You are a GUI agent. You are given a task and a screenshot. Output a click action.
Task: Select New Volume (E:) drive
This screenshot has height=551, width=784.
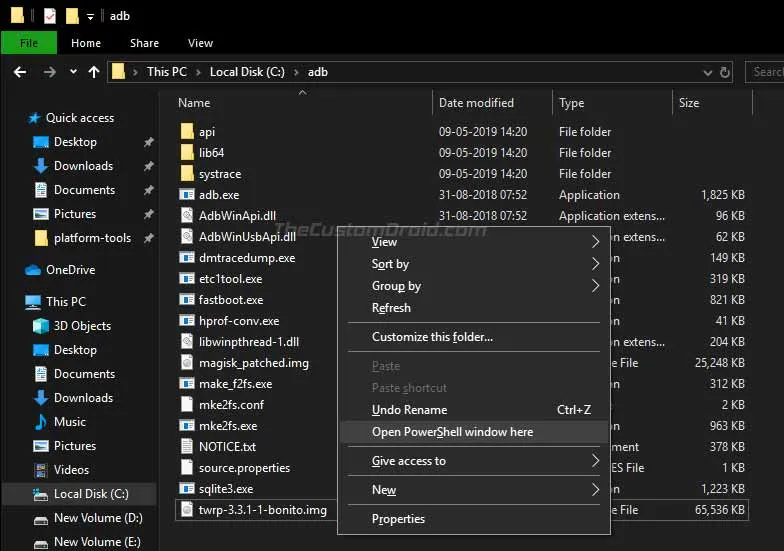(x=97, y=542)
